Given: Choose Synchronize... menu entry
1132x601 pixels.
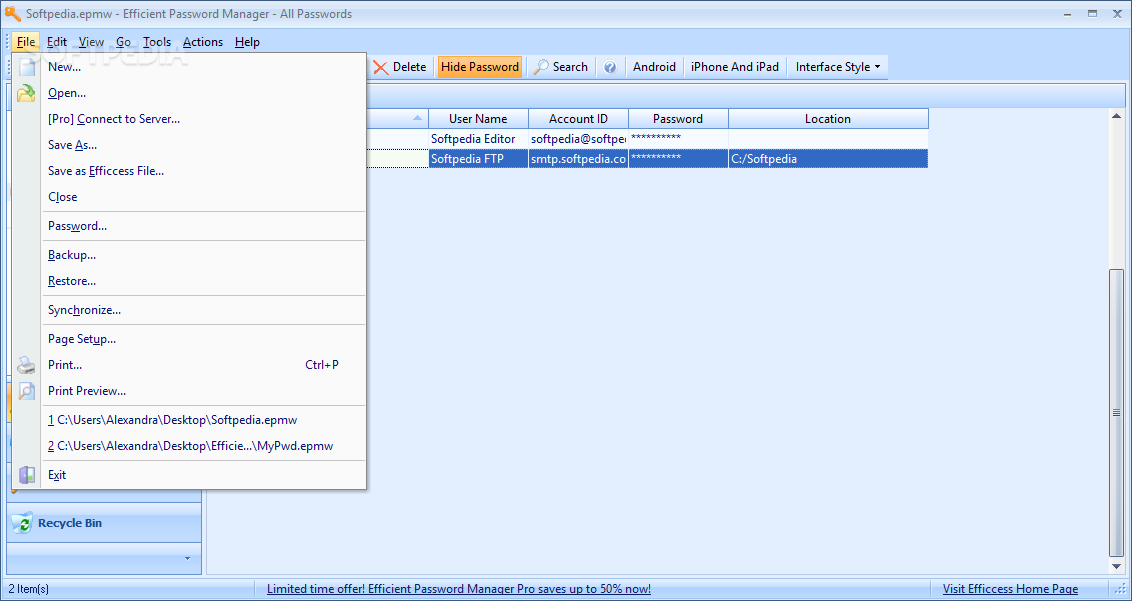Looking at the screenshot, I should click(x=203, y=310).
